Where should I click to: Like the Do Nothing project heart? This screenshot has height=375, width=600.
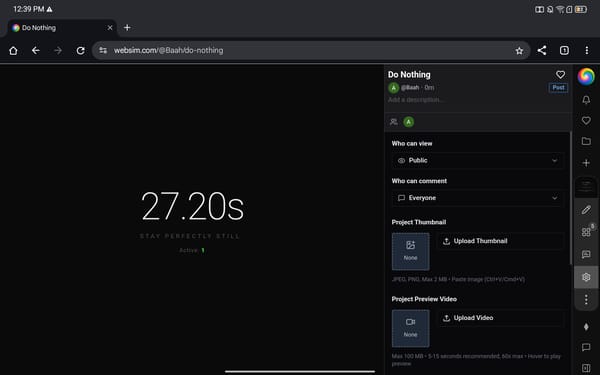coord(560,75)
